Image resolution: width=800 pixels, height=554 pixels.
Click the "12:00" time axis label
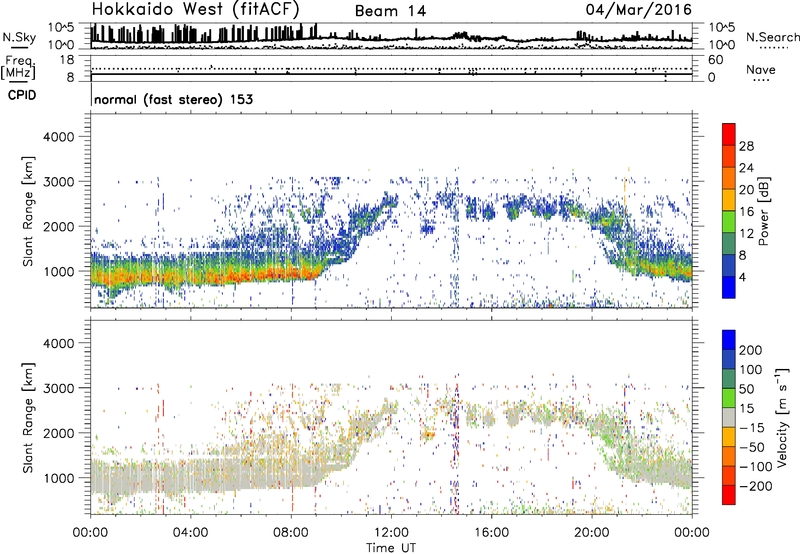391,533
